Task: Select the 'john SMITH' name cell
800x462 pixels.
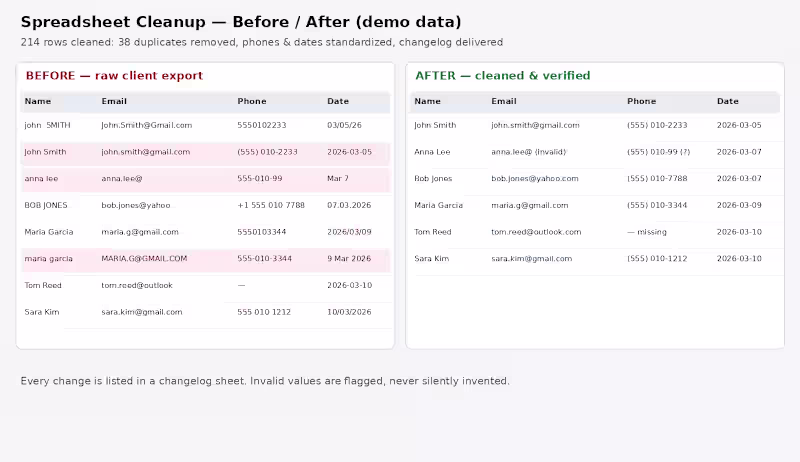Action: coord(47,125)
